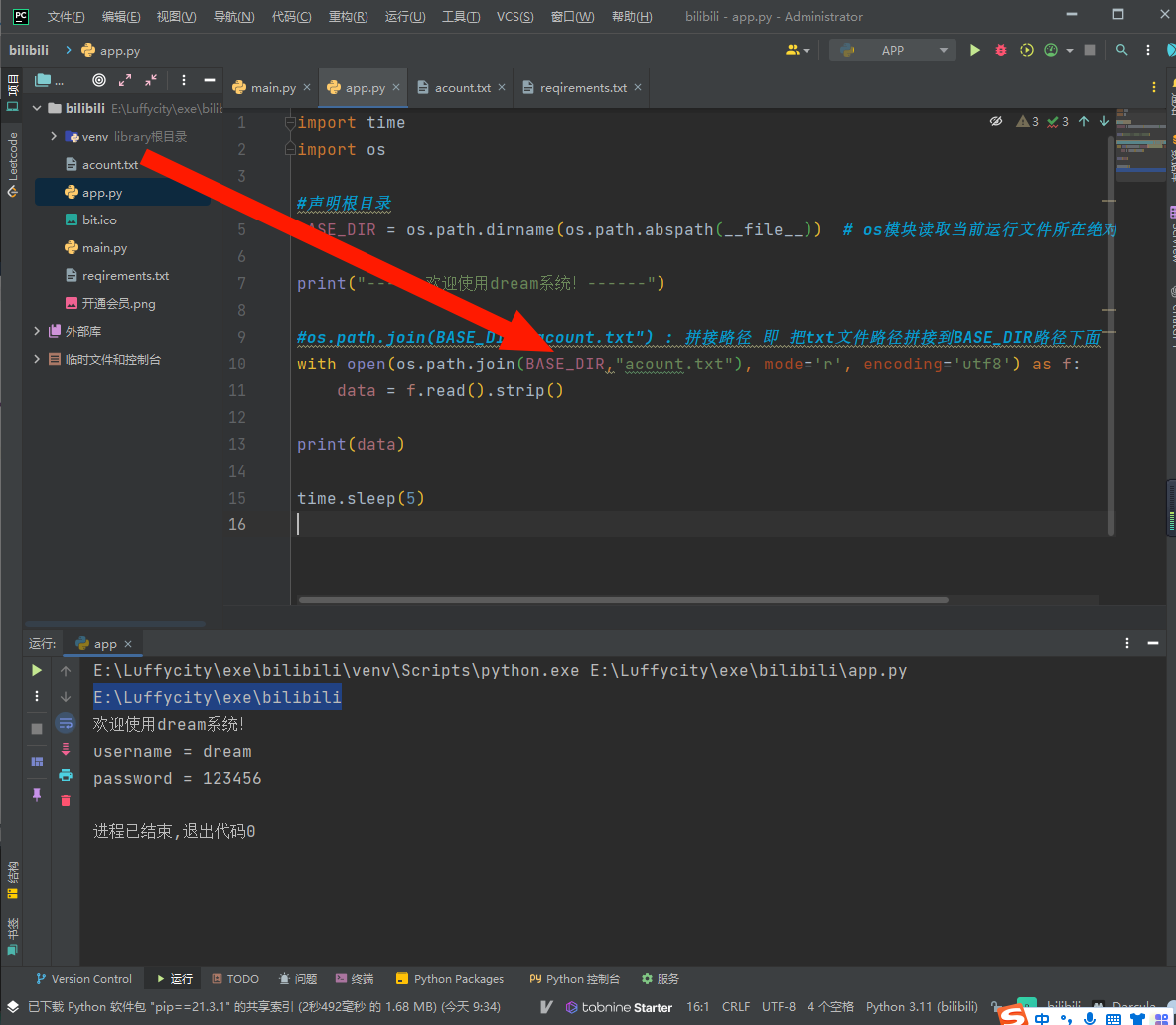Run APP with coverage

[1026, 50]
